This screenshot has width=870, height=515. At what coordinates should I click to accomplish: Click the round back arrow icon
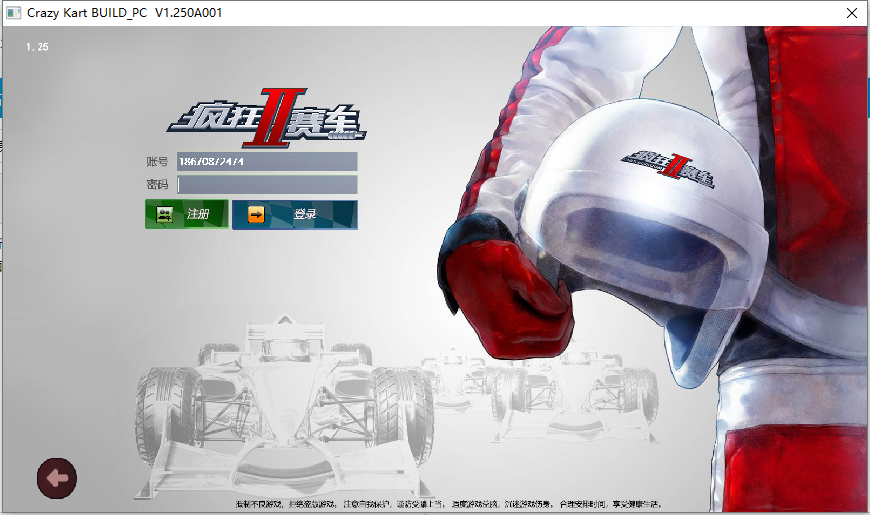click(x=57, y=478)
